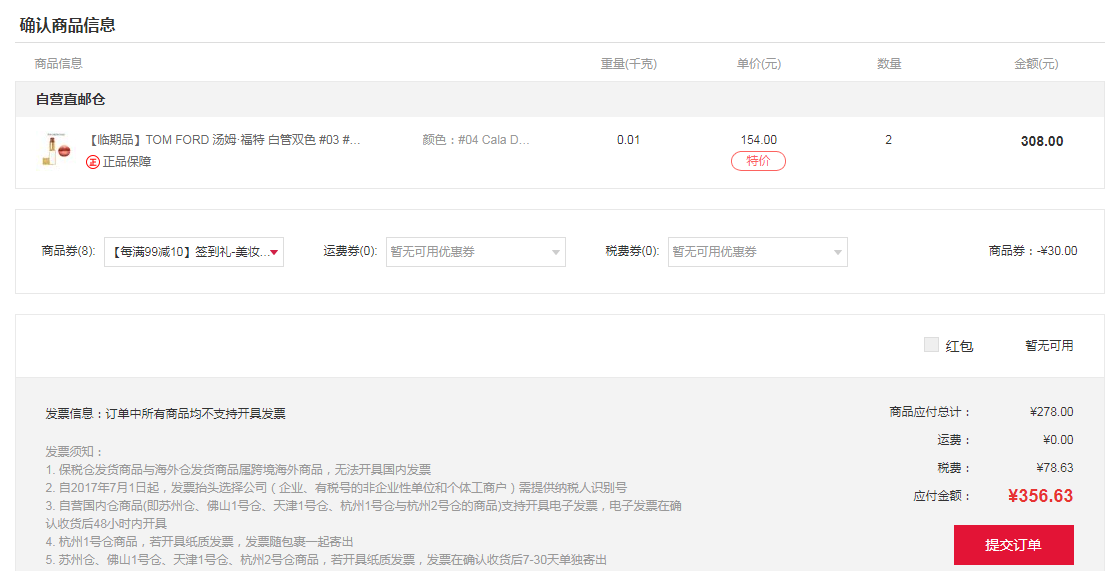This screenshot has height=571, width=1109.
Task: Click the 特价 special price badge
Action: pos(758,161)
